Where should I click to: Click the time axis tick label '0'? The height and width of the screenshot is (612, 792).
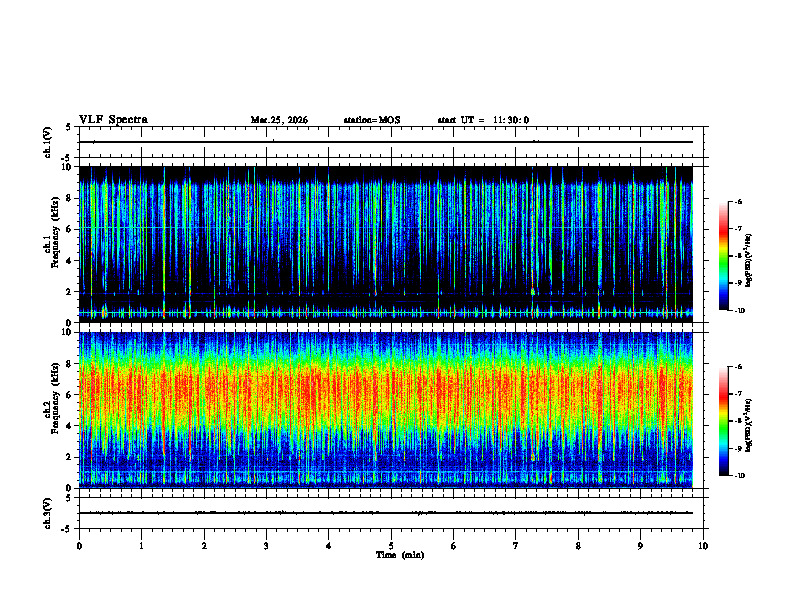click(79, 546)
